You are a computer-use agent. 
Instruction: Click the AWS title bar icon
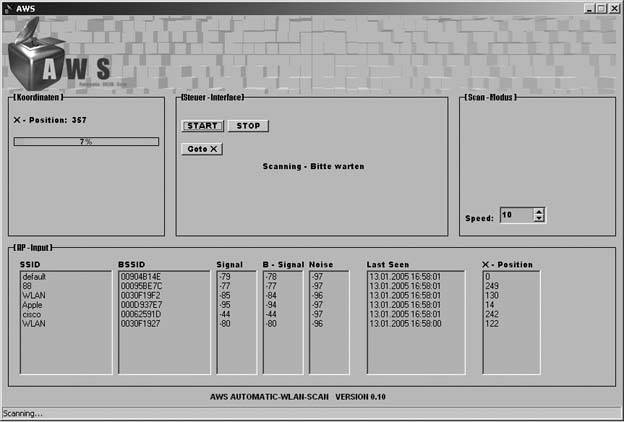(8, 7)
